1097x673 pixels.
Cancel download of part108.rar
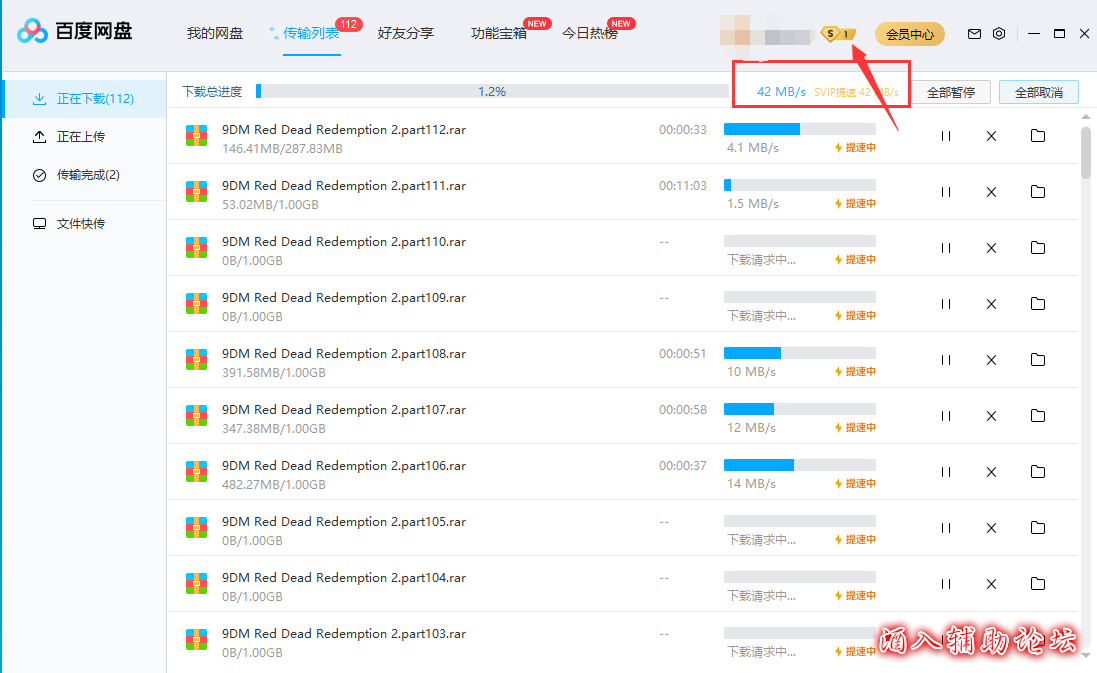[991, 360]
